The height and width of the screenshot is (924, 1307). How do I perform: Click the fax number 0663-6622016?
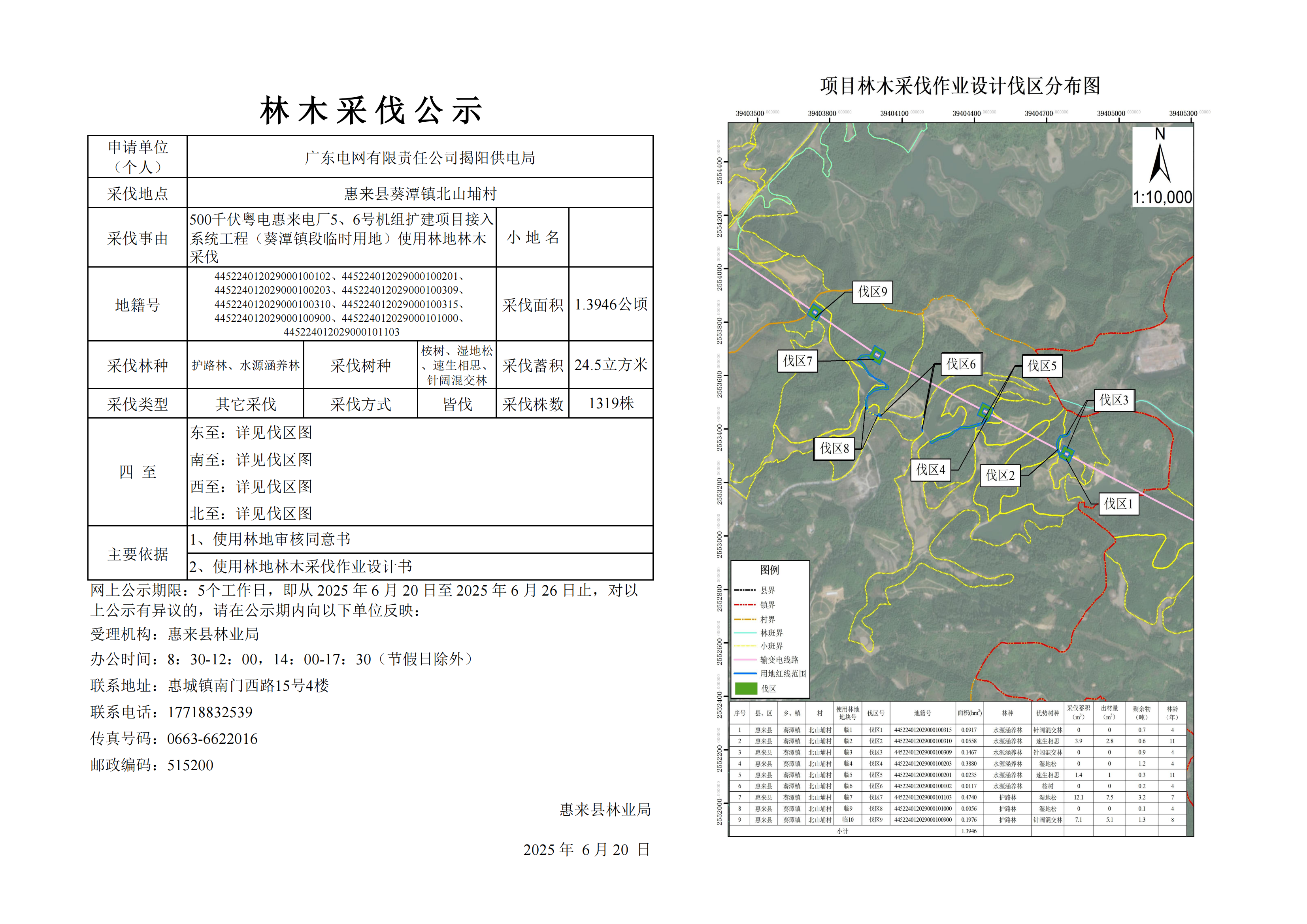pos(212,739)
